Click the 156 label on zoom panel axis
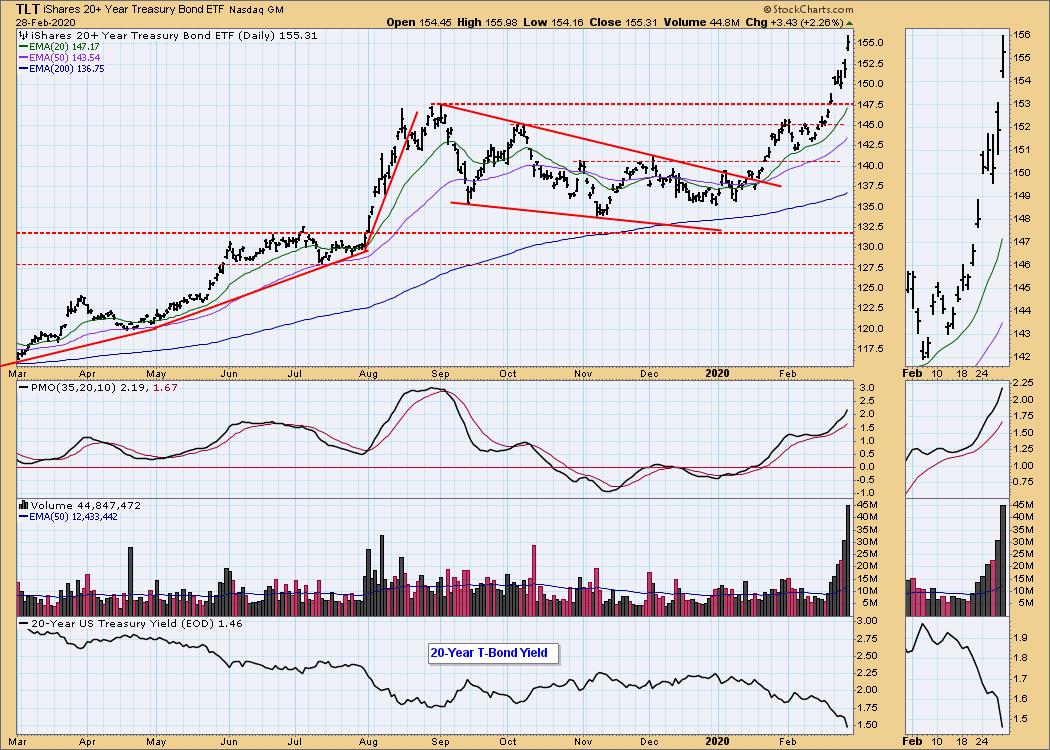 click(1021, 35)
